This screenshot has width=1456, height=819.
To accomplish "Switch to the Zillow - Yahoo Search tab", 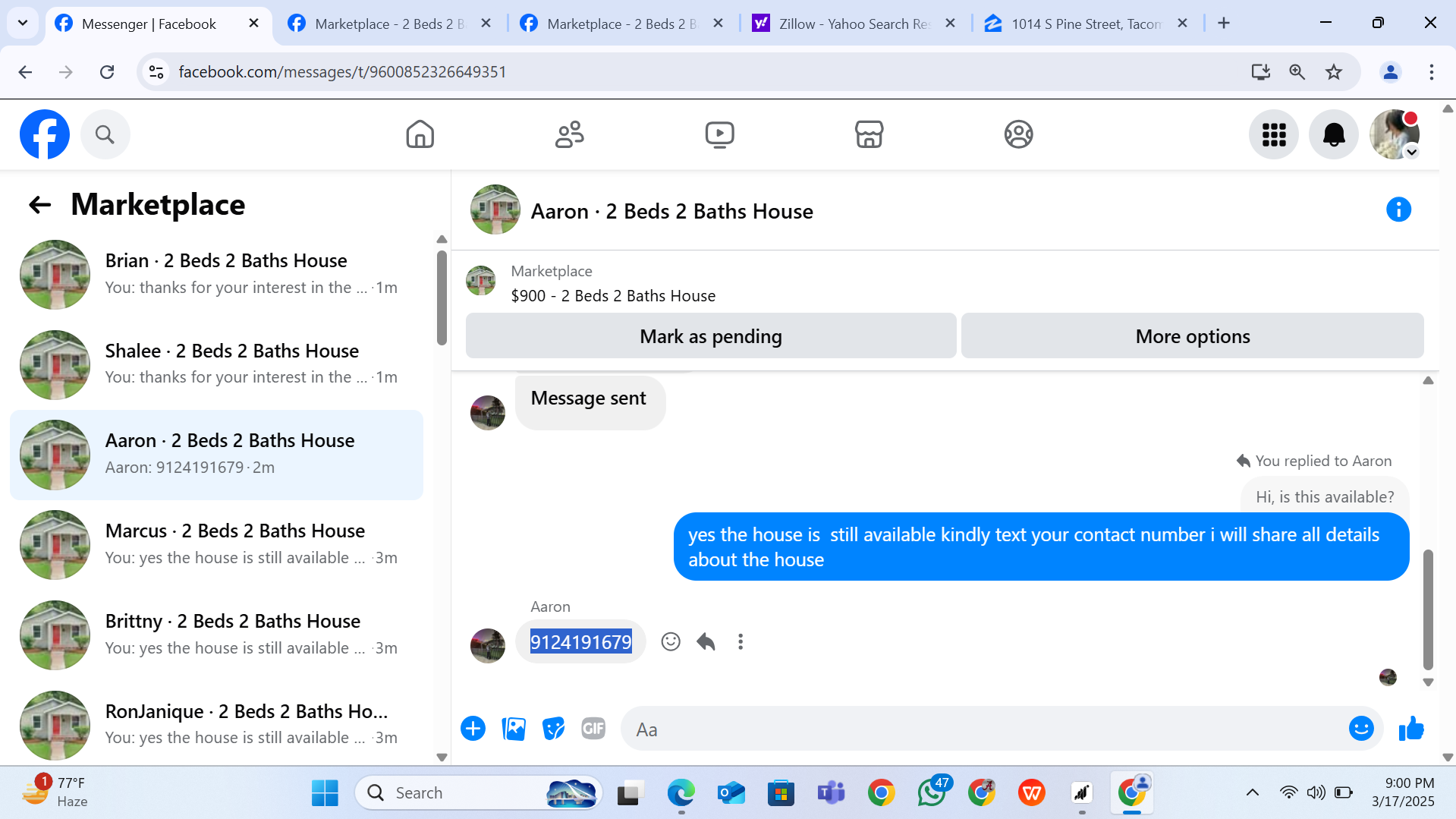I will click(854, 24).
